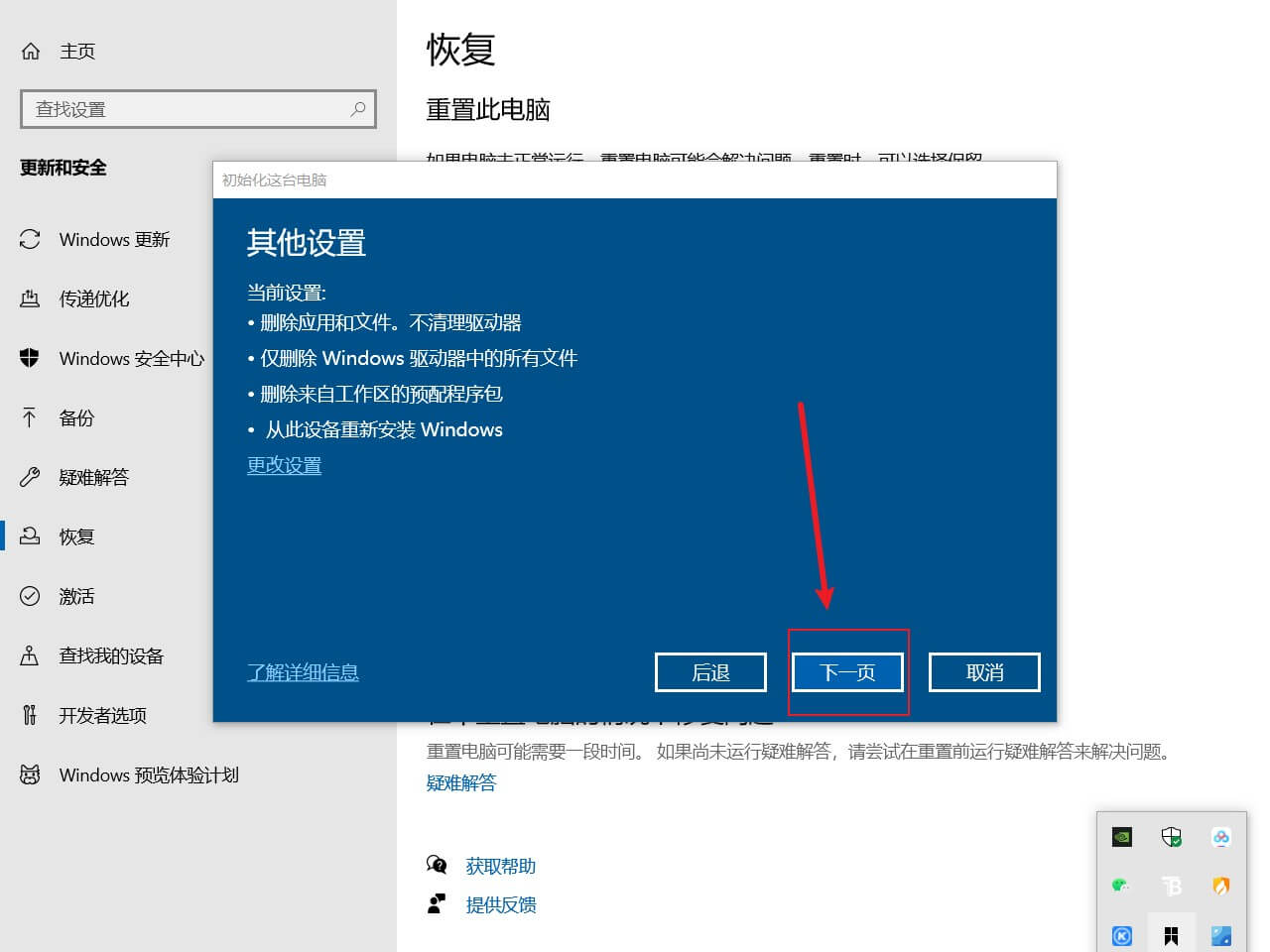The width and height of the screenshot is (1270, 952).
Task: Click the Windows Insider cat face icon
Action: coord(30,774)
